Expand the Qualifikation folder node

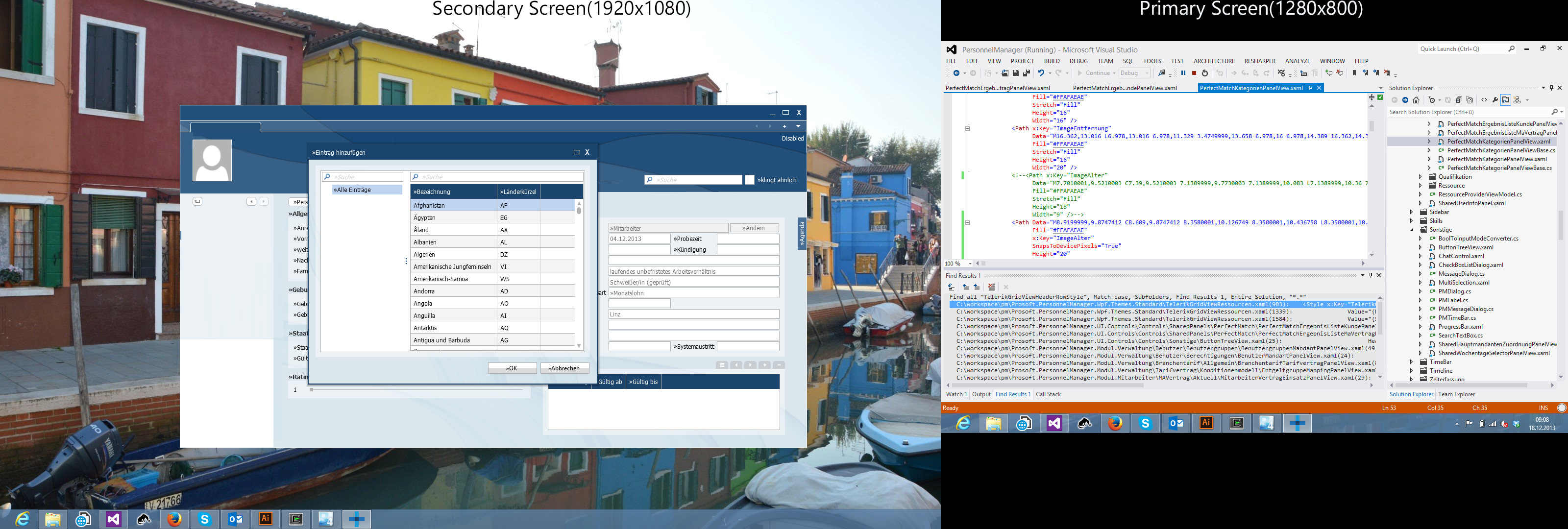(x=1420, y=177)
